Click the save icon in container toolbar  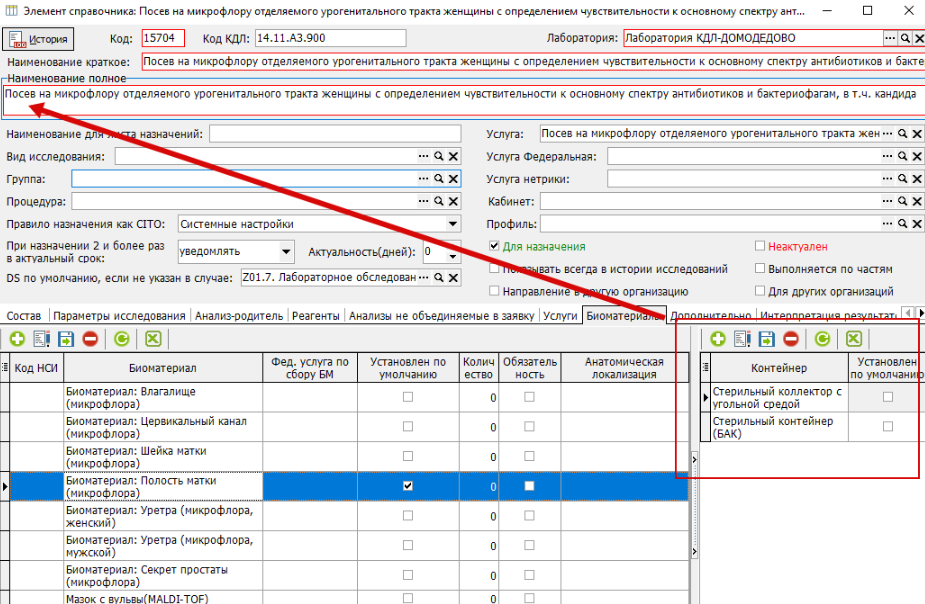pos(766,339)
